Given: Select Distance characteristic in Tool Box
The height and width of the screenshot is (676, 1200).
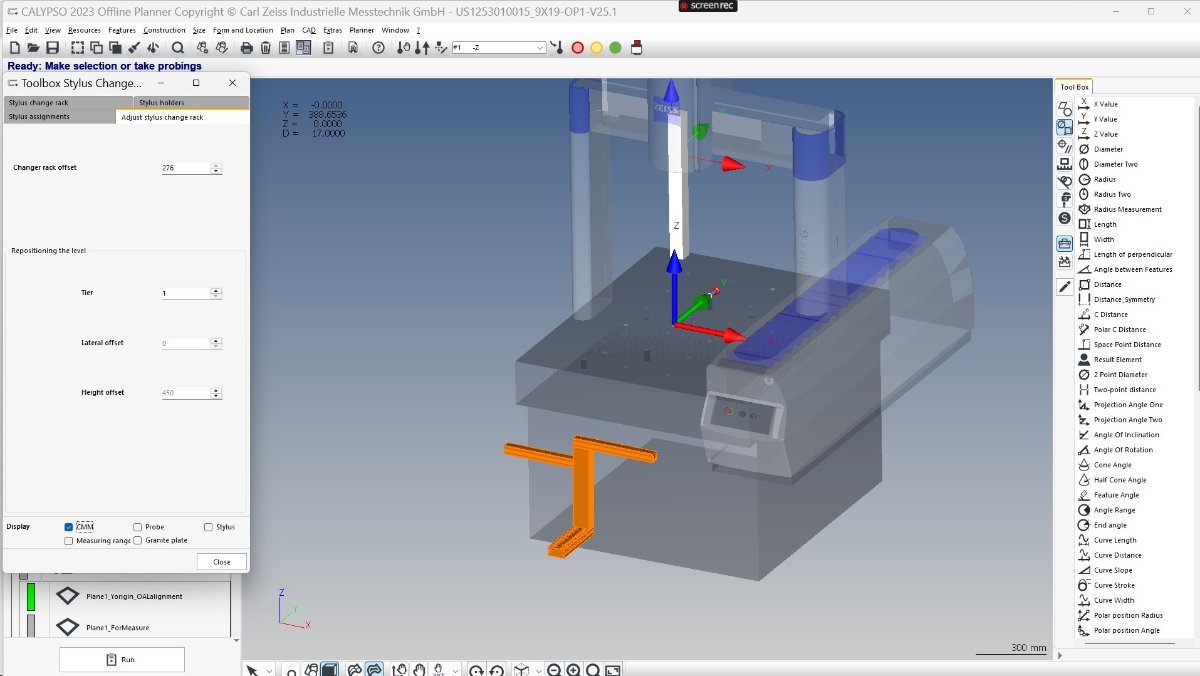Looking at the screenshot, I should point(1107,284).
